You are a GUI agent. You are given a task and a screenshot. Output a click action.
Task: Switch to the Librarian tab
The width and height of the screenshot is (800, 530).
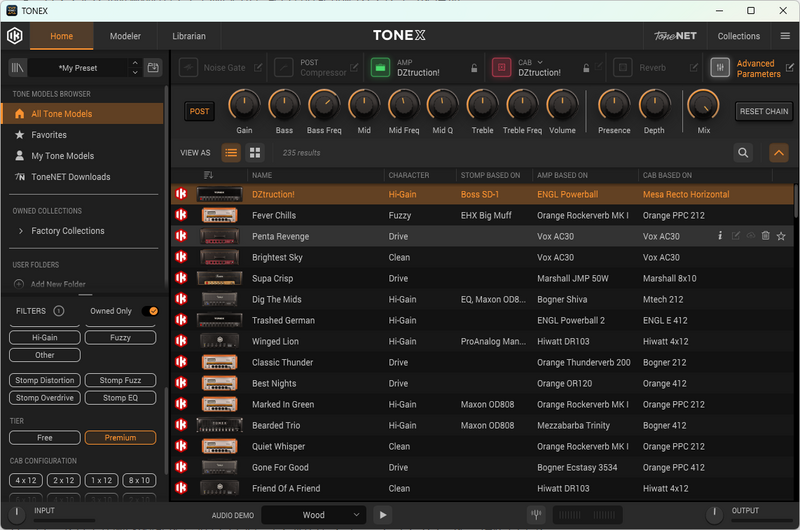[189, 36]
